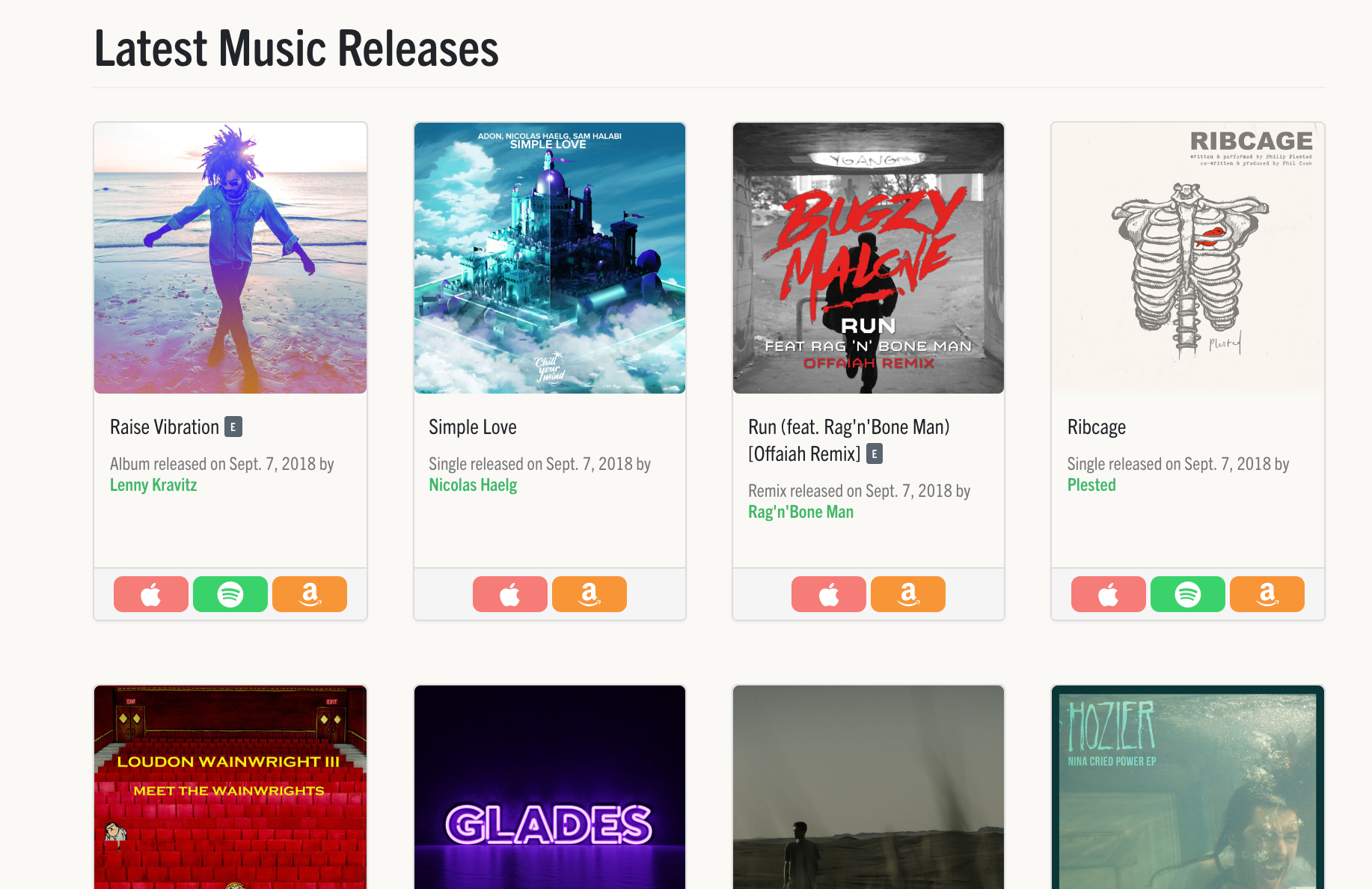Select the Raise Vibration album cover
Screen dimensions: 1372x889
tap(230, 258)
